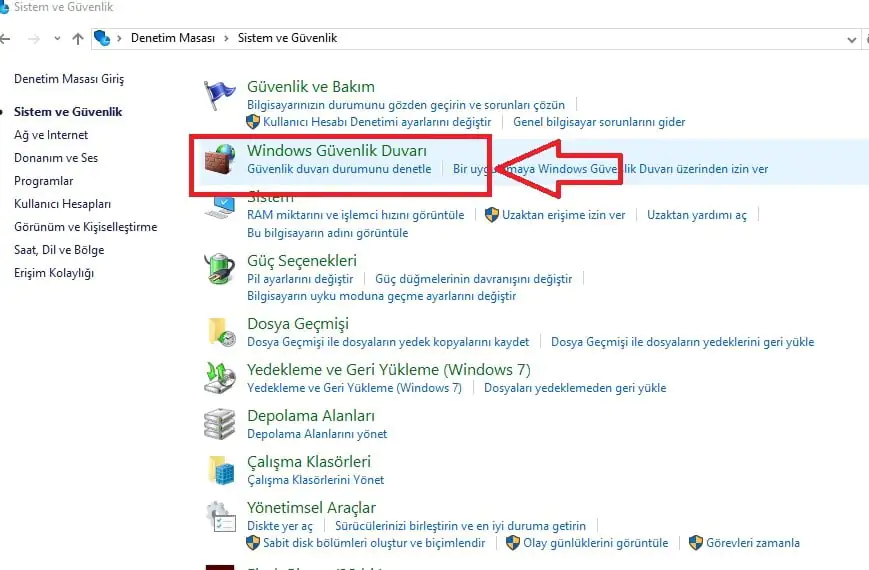
Task: Open Yedekleme ve Geri Yükleme (Windows 7) heading
Action: point(389,369)
